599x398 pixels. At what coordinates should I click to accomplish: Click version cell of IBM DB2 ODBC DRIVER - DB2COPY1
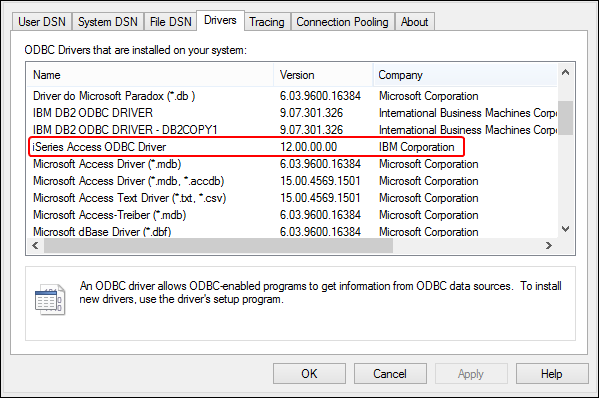point(311,130)
